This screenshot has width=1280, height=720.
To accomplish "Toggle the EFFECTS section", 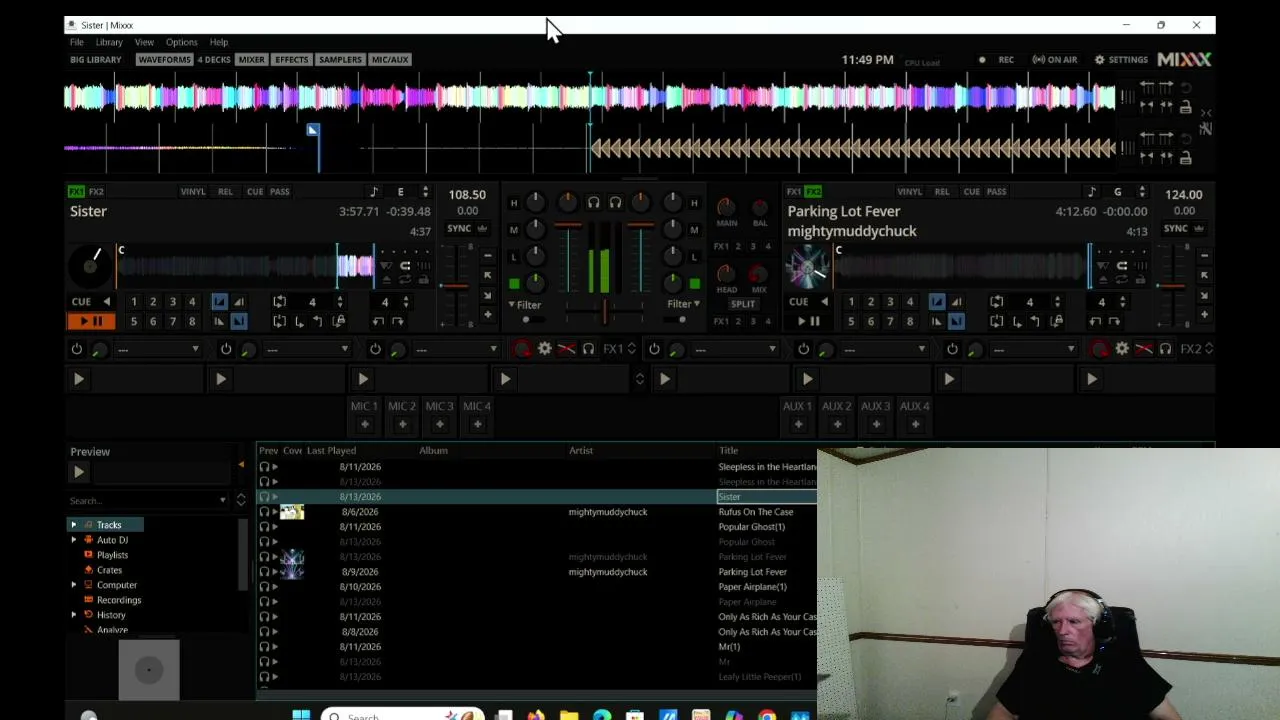I will coord(292,60).
